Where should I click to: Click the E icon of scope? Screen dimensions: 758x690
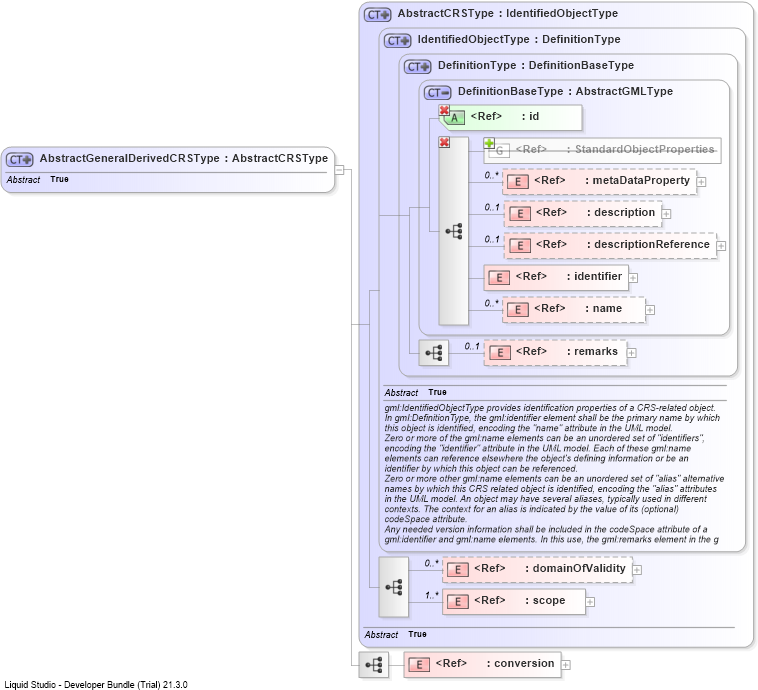[x=458, y=602]
